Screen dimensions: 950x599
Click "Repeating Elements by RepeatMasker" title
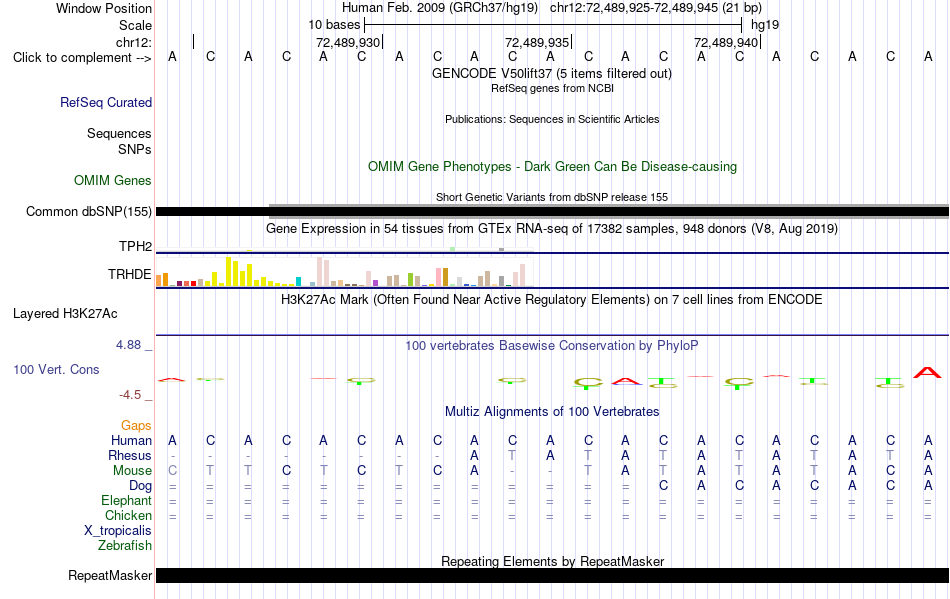point(553,561)
